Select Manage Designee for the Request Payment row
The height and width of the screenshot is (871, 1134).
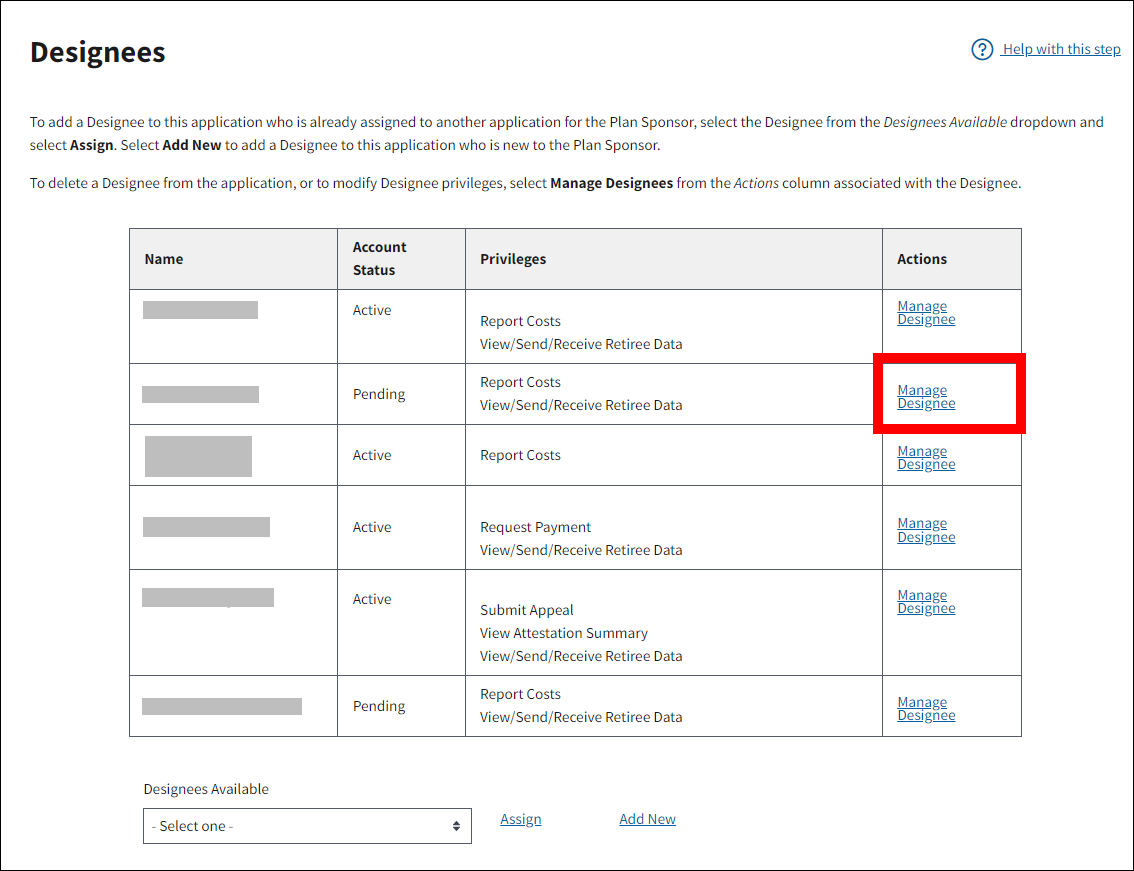[x=926, y=530]
